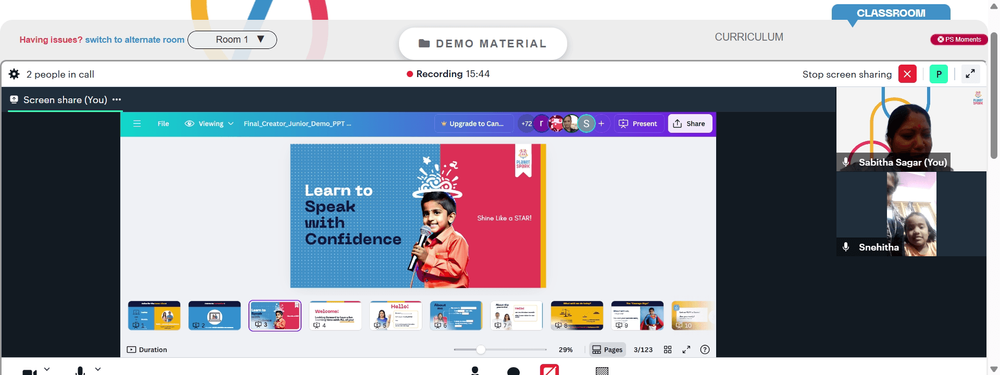The image size is (1000, 375).
Task: Expand microphone options chevron
Action: coord(98,369)
